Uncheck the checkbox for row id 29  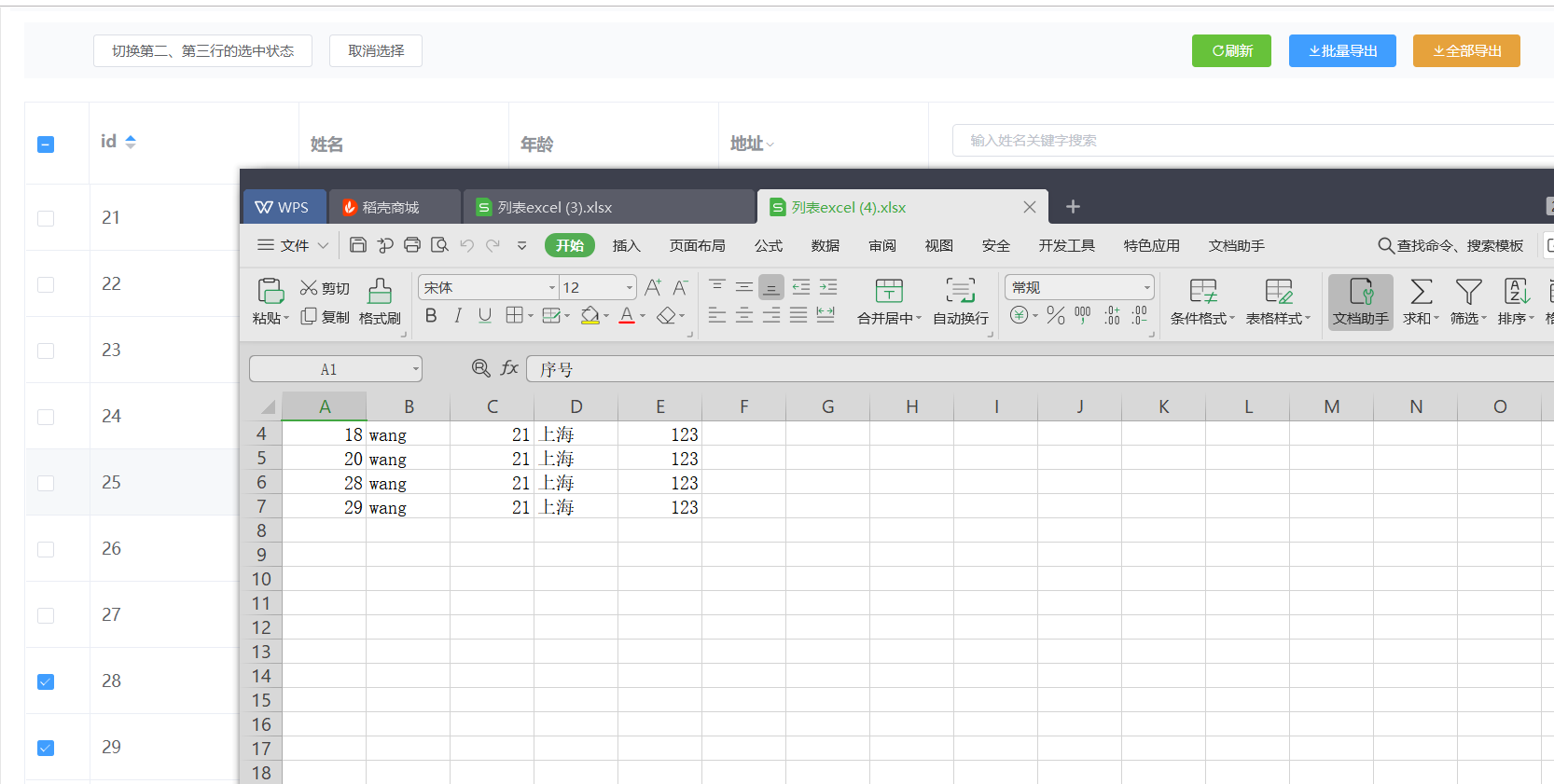click(46, 748)
